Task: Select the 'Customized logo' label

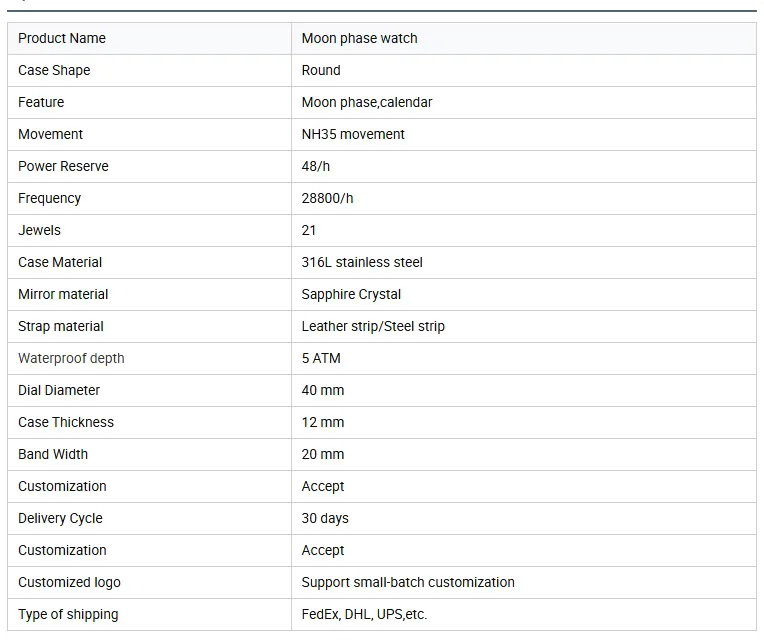Action: click(69, 583)
